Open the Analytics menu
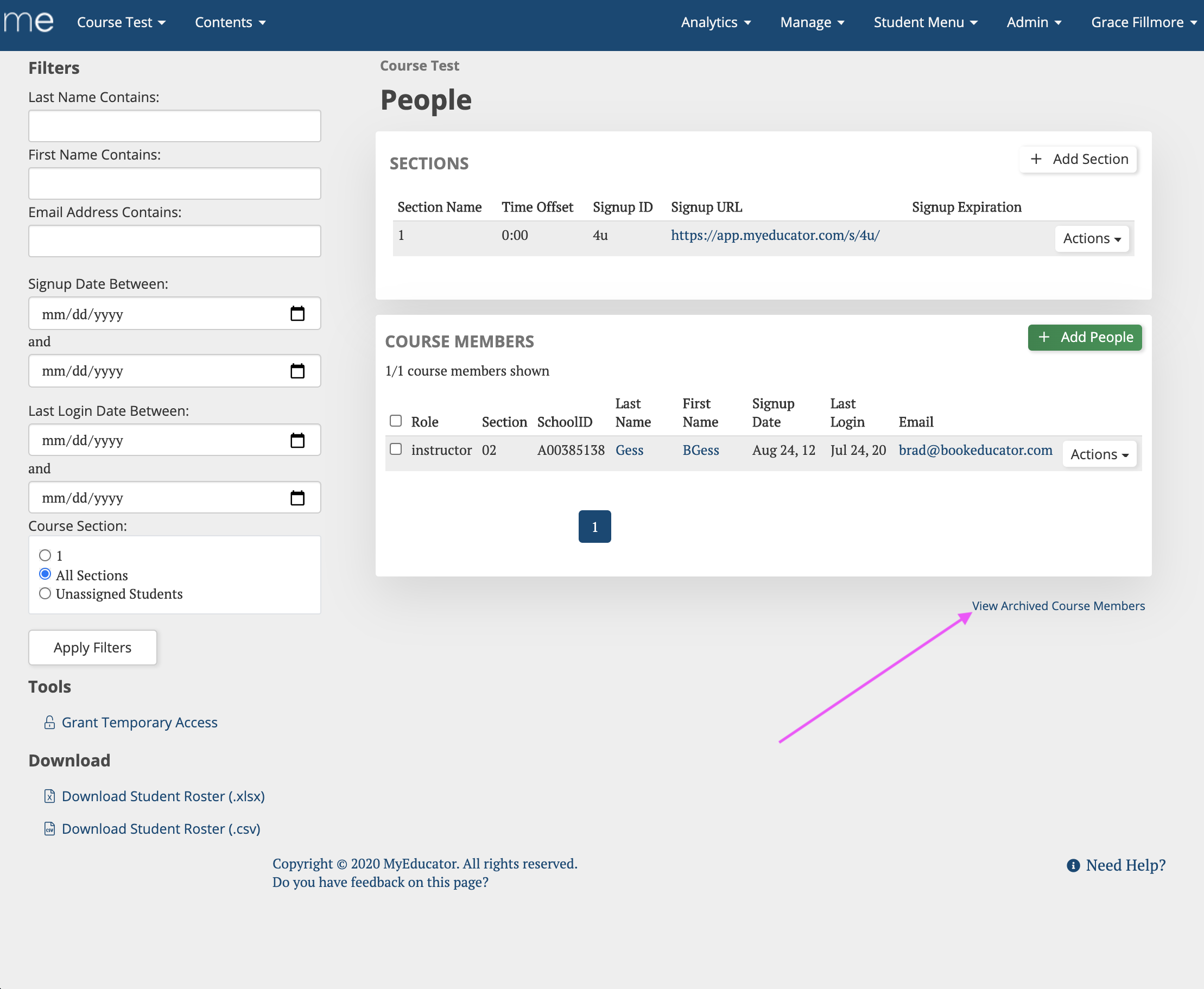Screen dimensions: 1204x989 (x=715, y=22)
